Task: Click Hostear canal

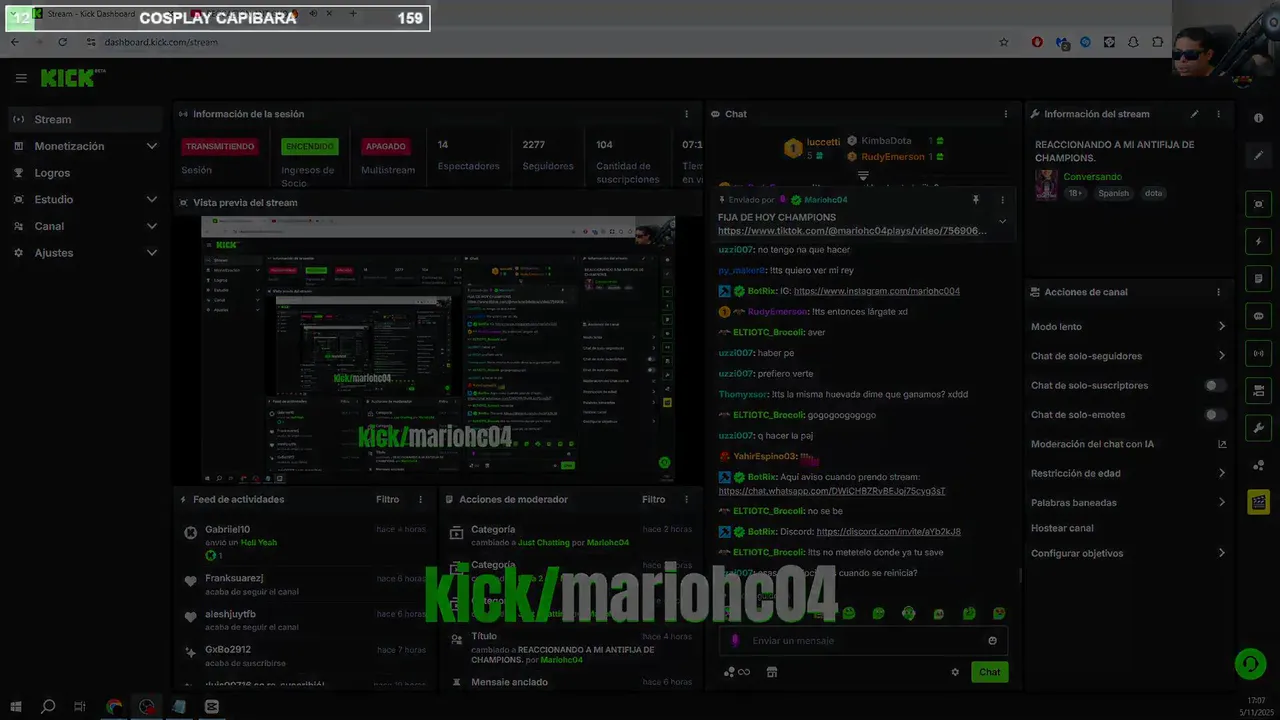Action: (x=1062, y=528)
